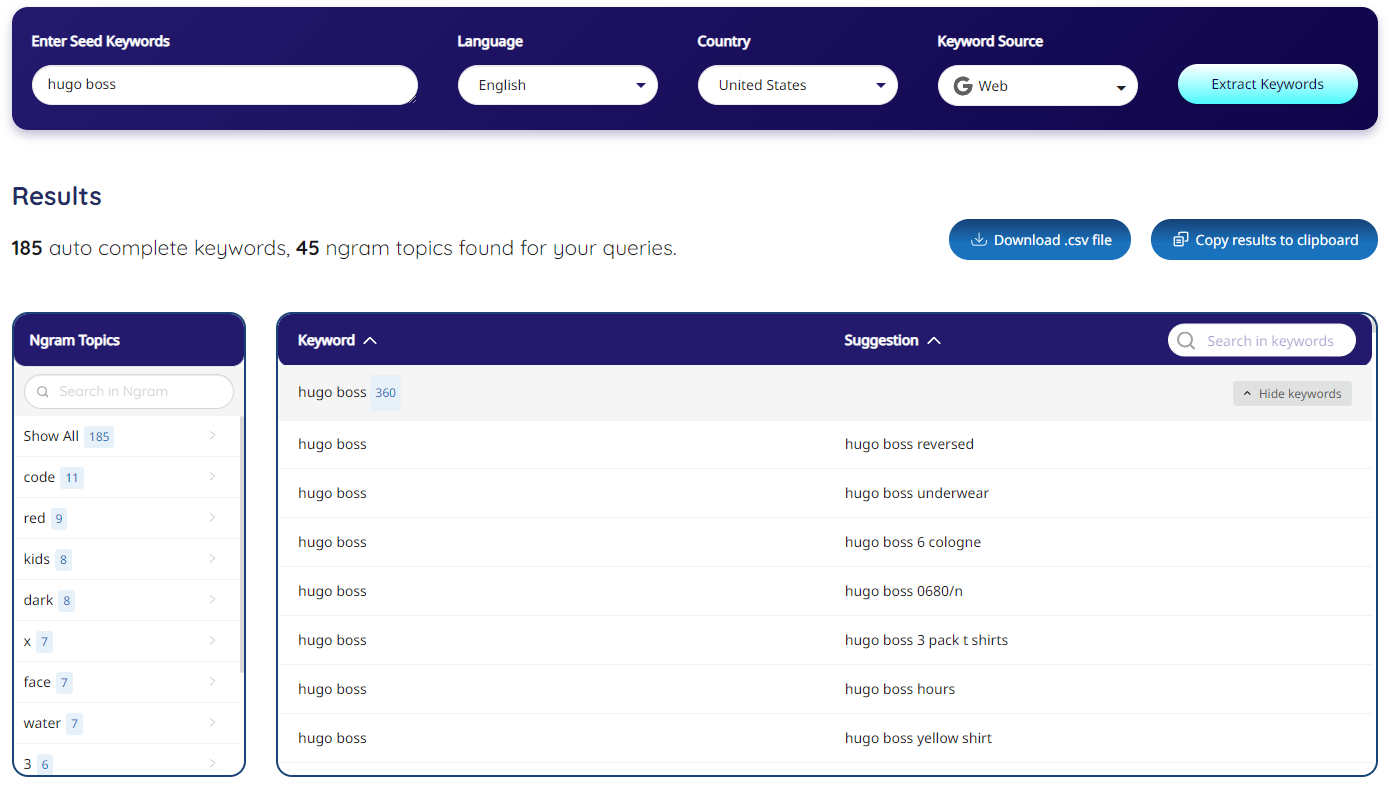
Task: Click suggestion hugo boss reversed
Action: [x=909, y=444]
